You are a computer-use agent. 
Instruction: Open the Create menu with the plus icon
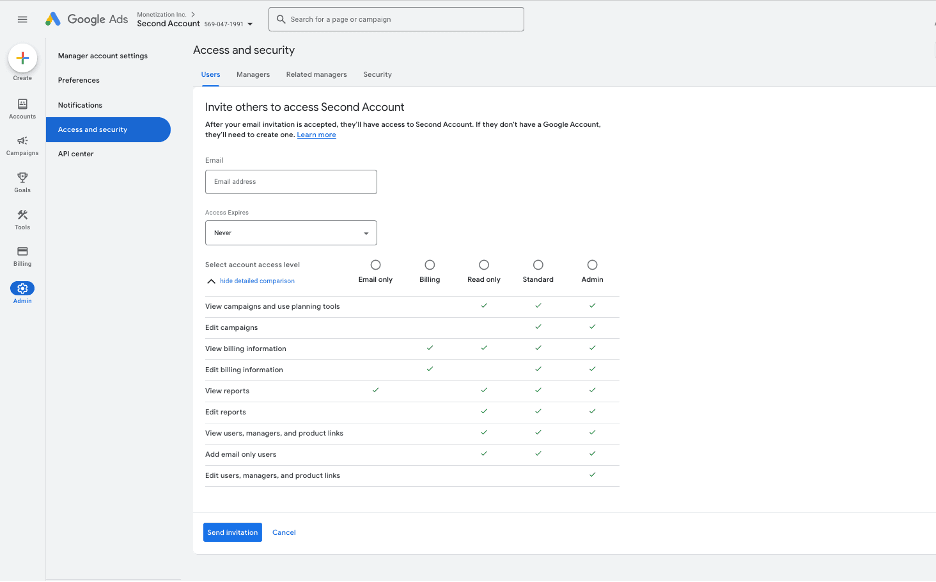[22, 58]
